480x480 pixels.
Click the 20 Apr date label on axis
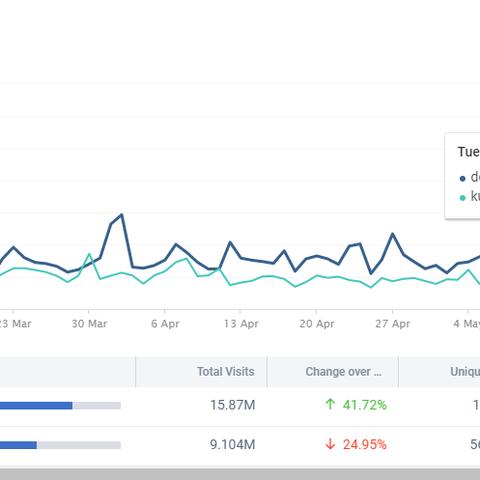(x=316, y=324)
